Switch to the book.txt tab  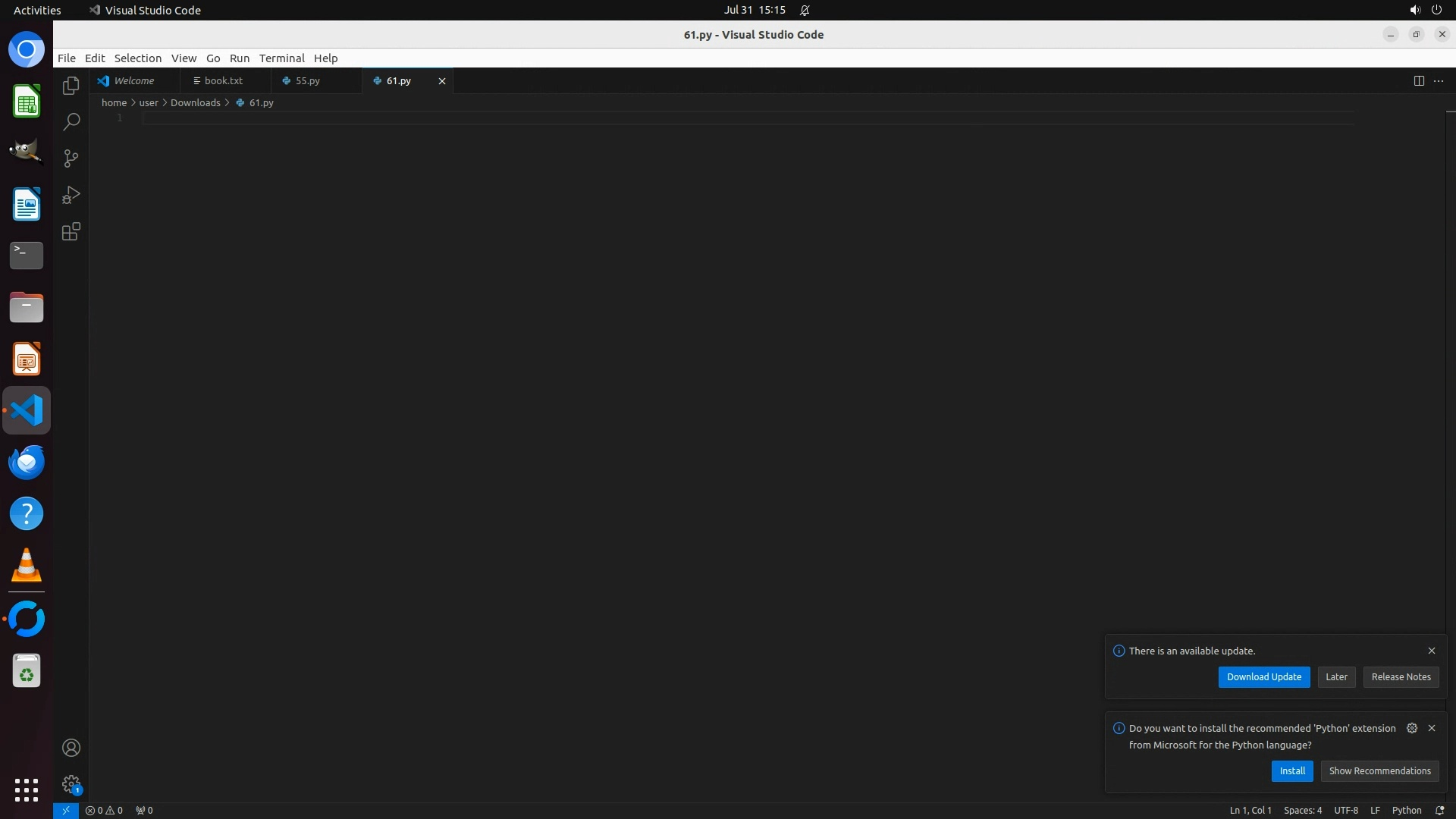223,80
